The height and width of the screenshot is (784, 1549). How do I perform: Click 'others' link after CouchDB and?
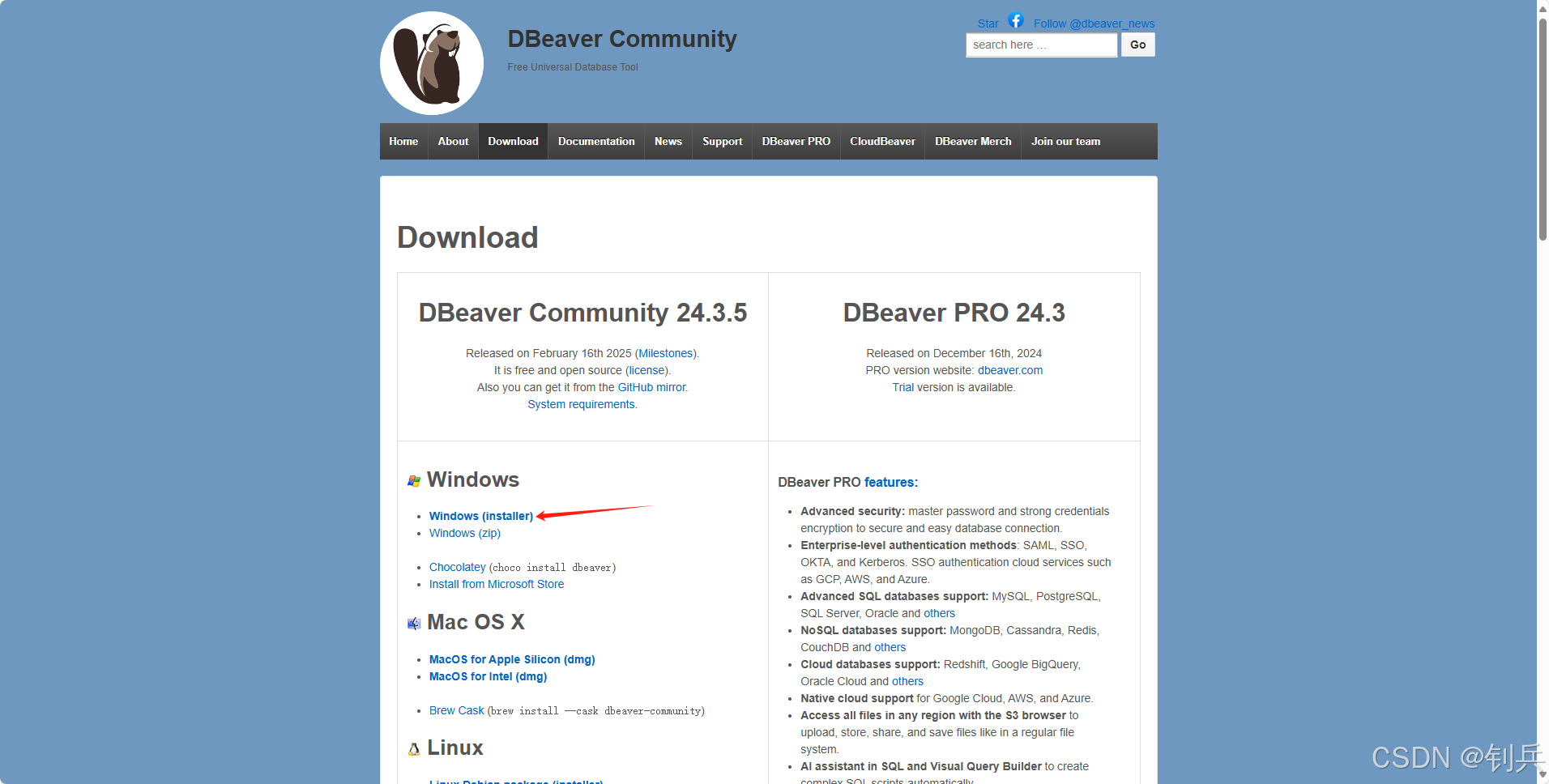pyautogui.click(x=890, y=647)
